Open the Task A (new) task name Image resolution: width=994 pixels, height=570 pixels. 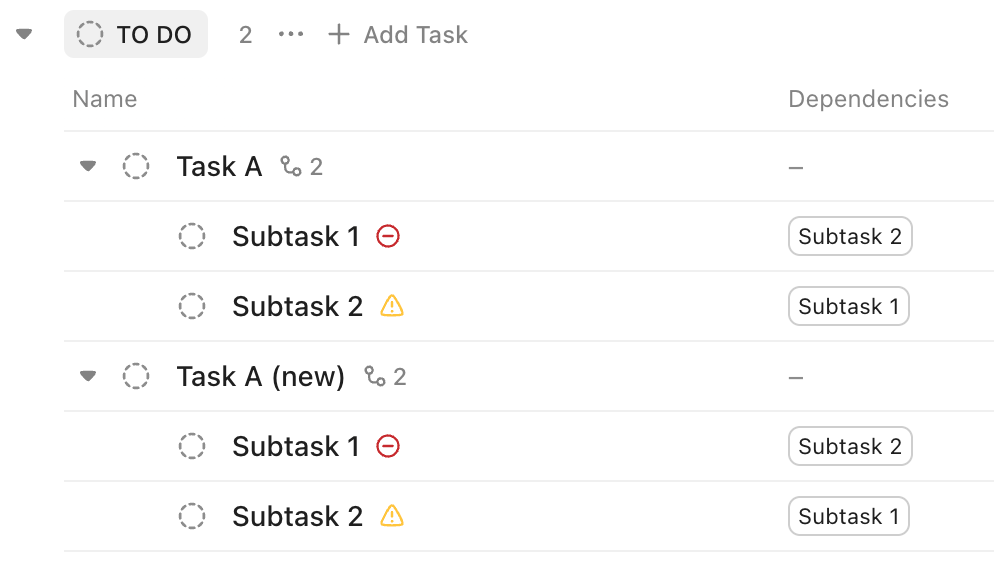[260, 376]
